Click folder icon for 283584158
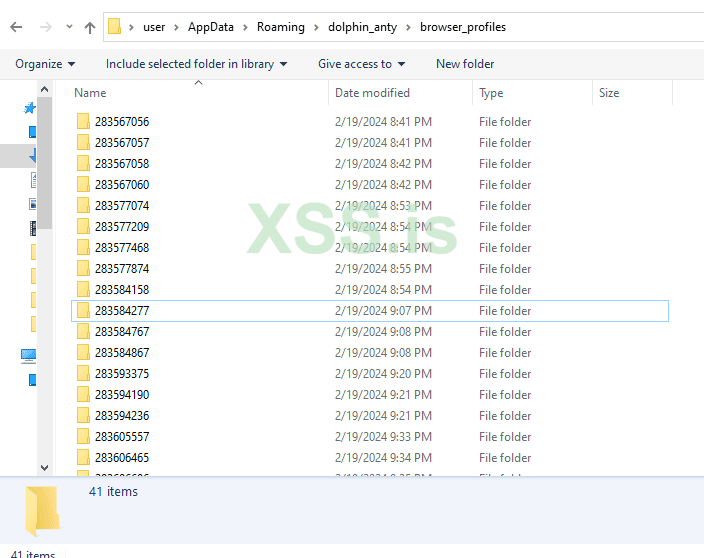Image resolution: width=704 pixels, height=558 pixels. point(83,289)
